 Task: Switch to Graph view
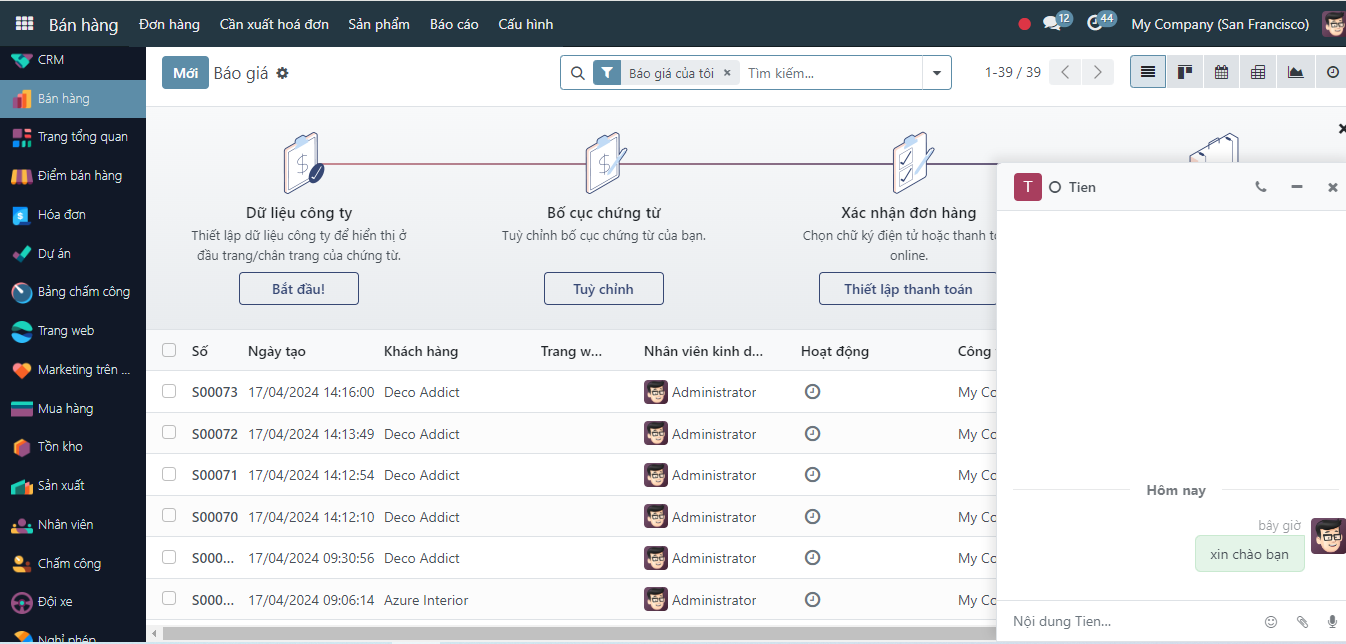(1295, 72)
